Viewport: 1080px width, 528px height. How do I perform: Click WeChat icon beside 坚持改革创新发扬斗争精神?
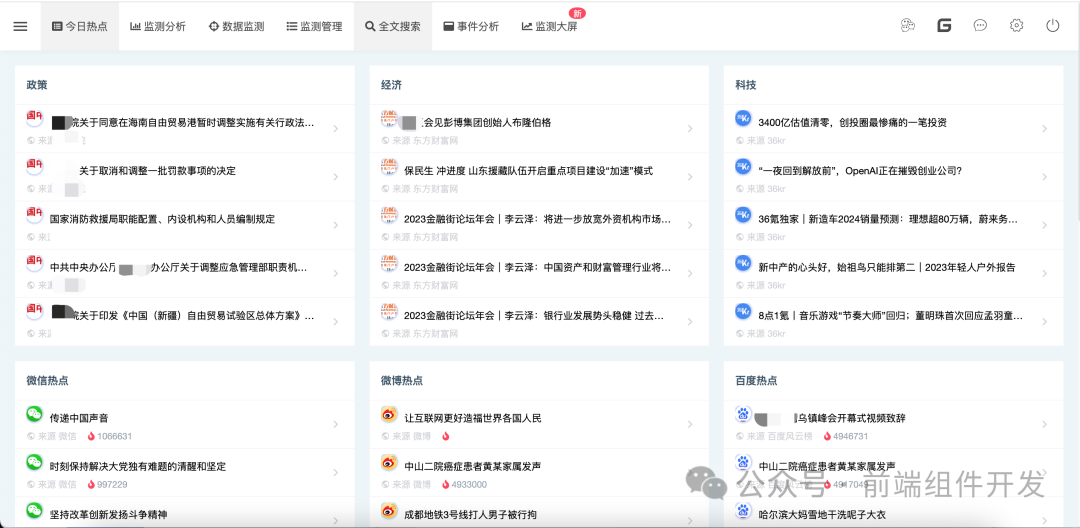click(x=34, y=509)
